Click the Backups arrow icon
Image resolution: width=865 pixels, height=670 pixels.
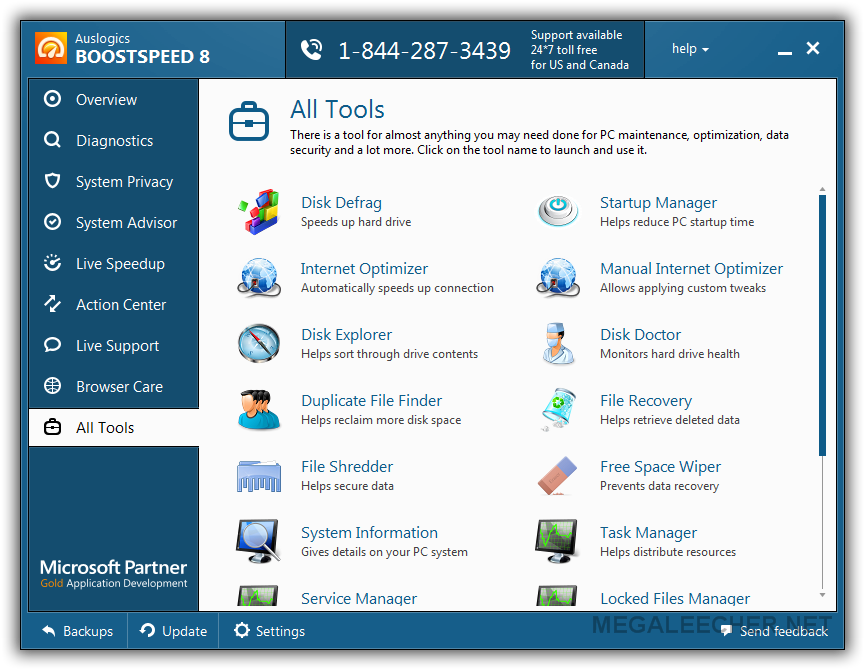click(49, 630)
